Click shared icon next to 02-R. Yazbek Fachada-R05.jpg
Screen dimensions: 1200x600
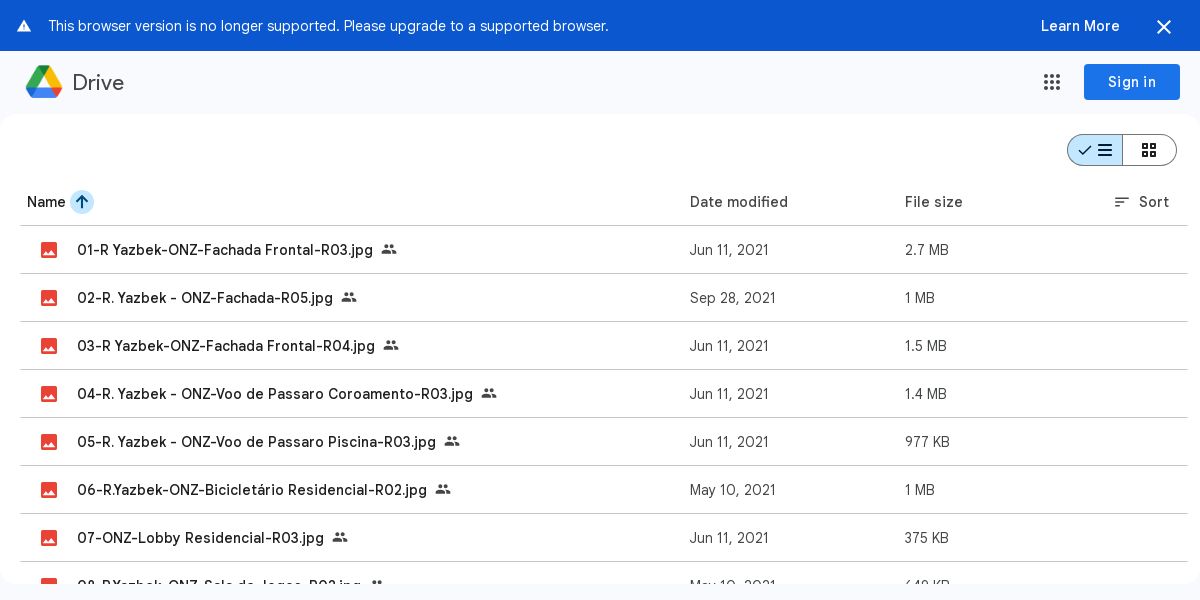[x=349, y=297]
